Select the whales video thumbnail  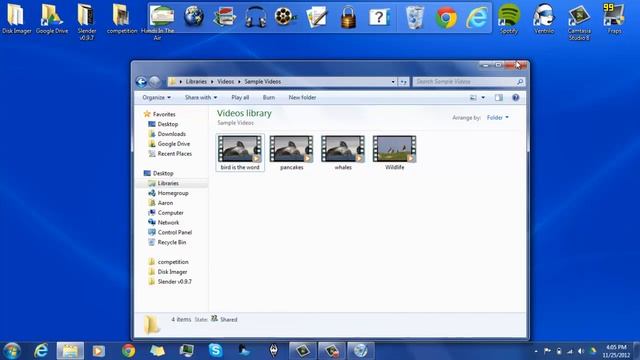point(343,149)
